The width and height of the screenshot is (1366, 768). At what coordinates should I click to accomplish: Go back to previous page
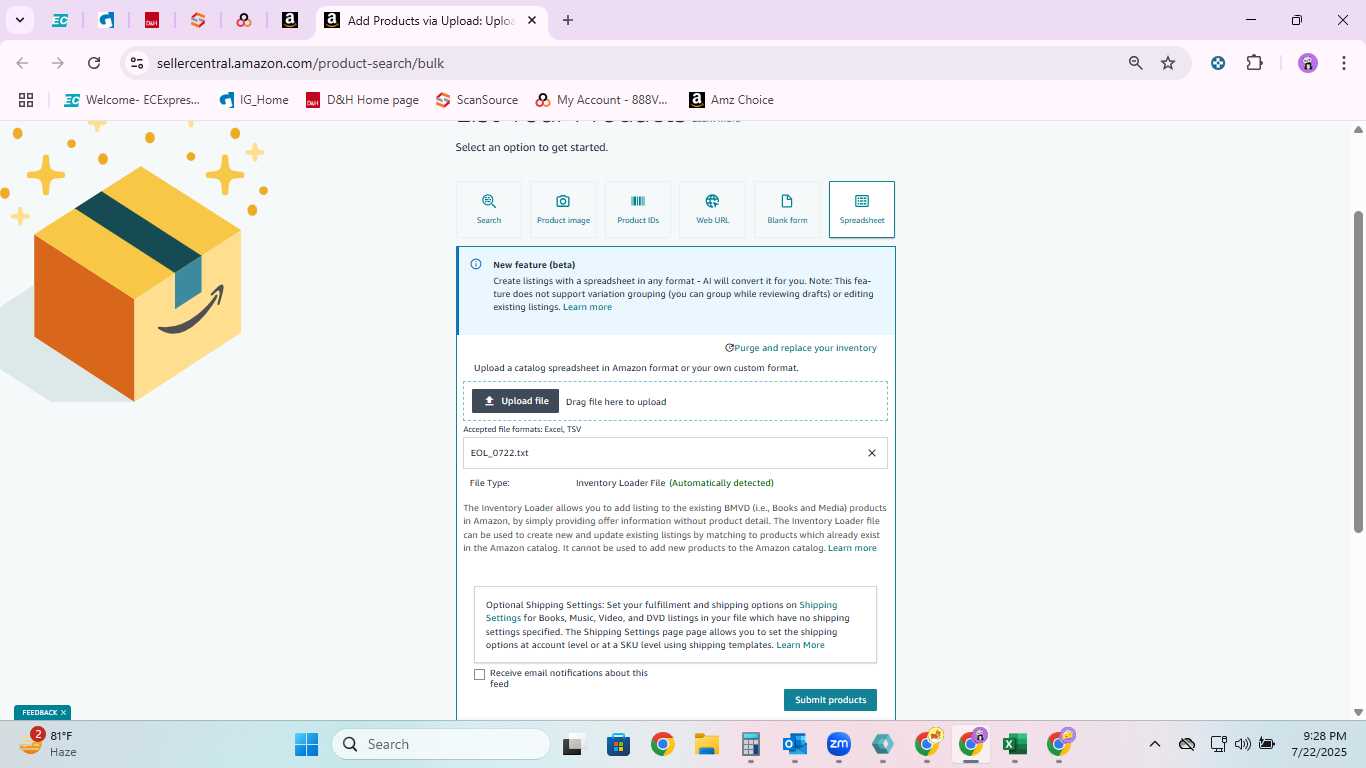pyautogui.click(x=22, y=63)
